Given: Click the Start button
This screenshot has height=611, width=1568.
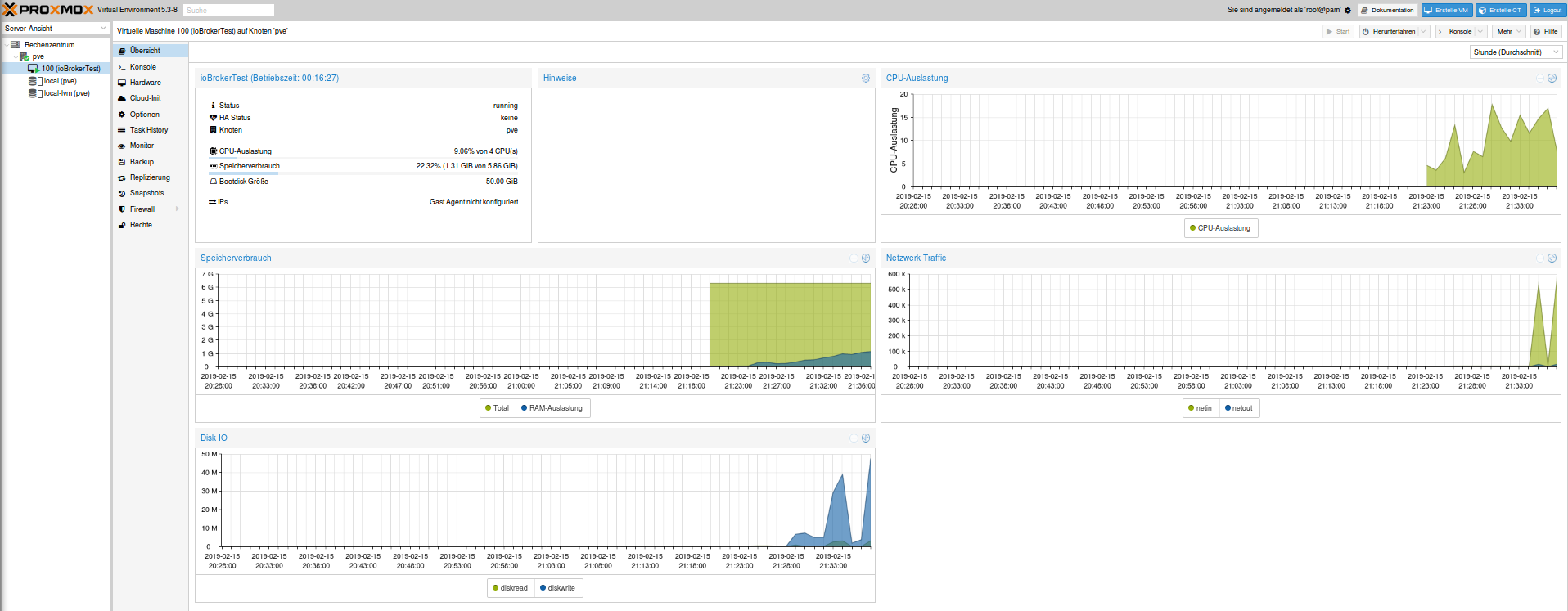Looking at the screenshot, I should (x=1338, y=32).
